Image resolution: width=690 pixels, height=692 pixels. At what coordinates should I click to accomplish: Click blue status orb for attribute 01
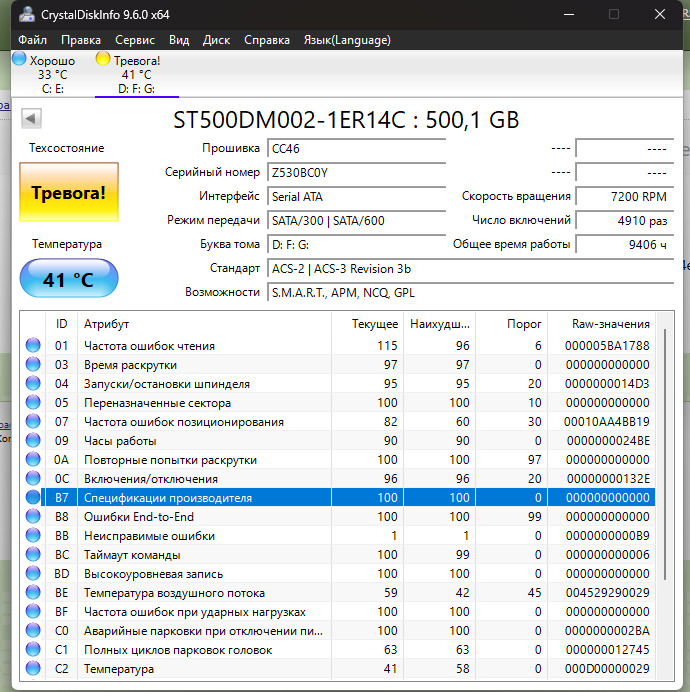pos(34,346)
